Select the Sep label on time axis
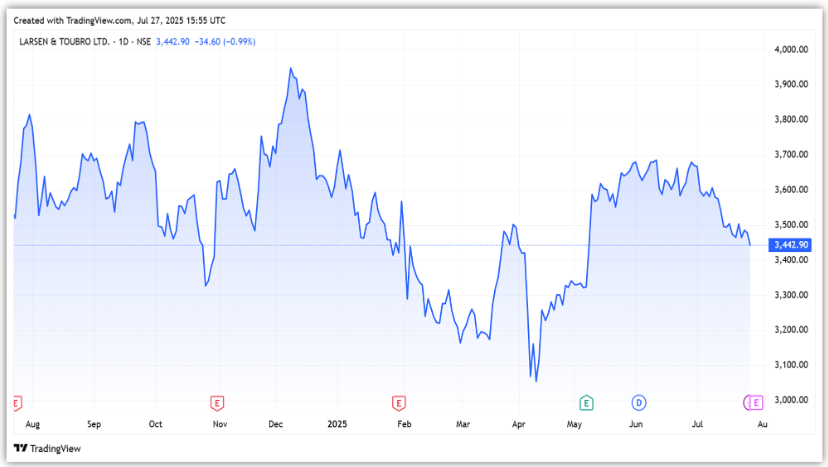Screen dimensions: 828x467 tap(94, 424)
